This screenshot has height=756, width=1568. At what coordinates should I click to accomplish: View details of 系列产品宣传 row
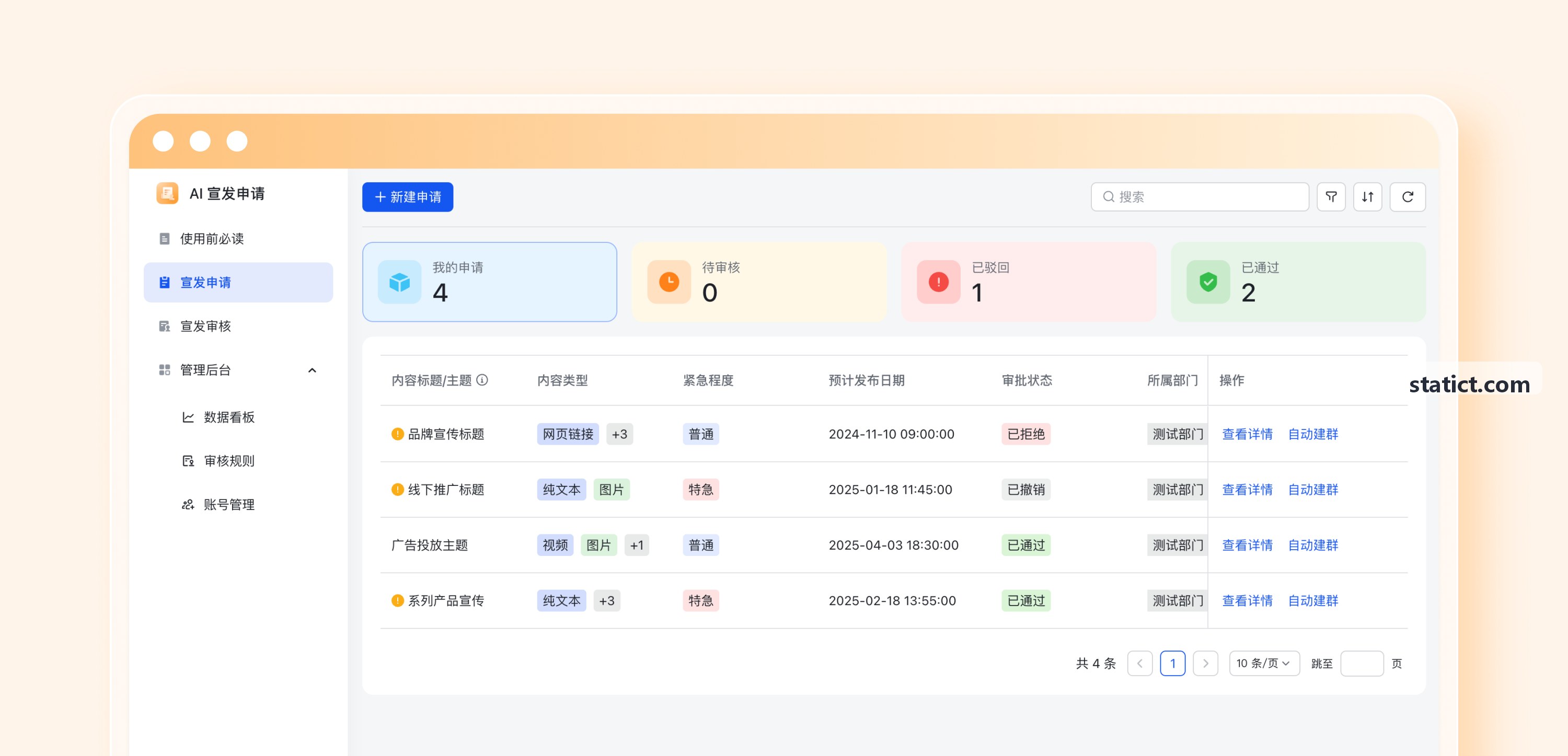(1247, 601)
